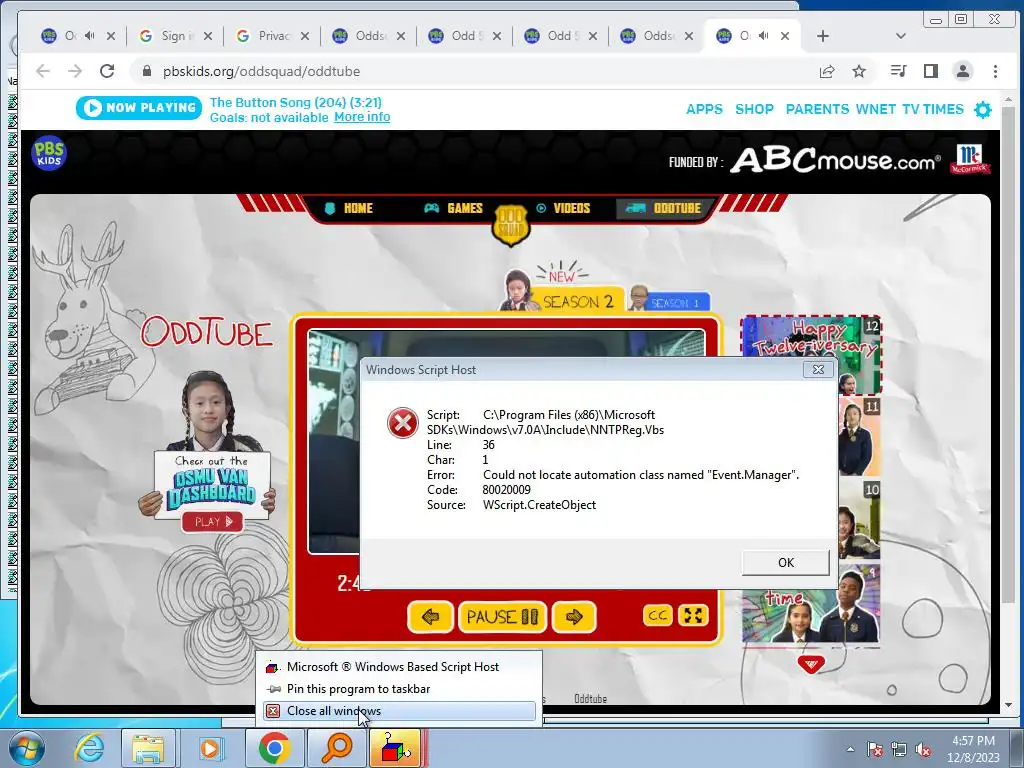Open the Chrome profile avatar
This screenshot has height=768, width=1024.
(x=963, y=71)
